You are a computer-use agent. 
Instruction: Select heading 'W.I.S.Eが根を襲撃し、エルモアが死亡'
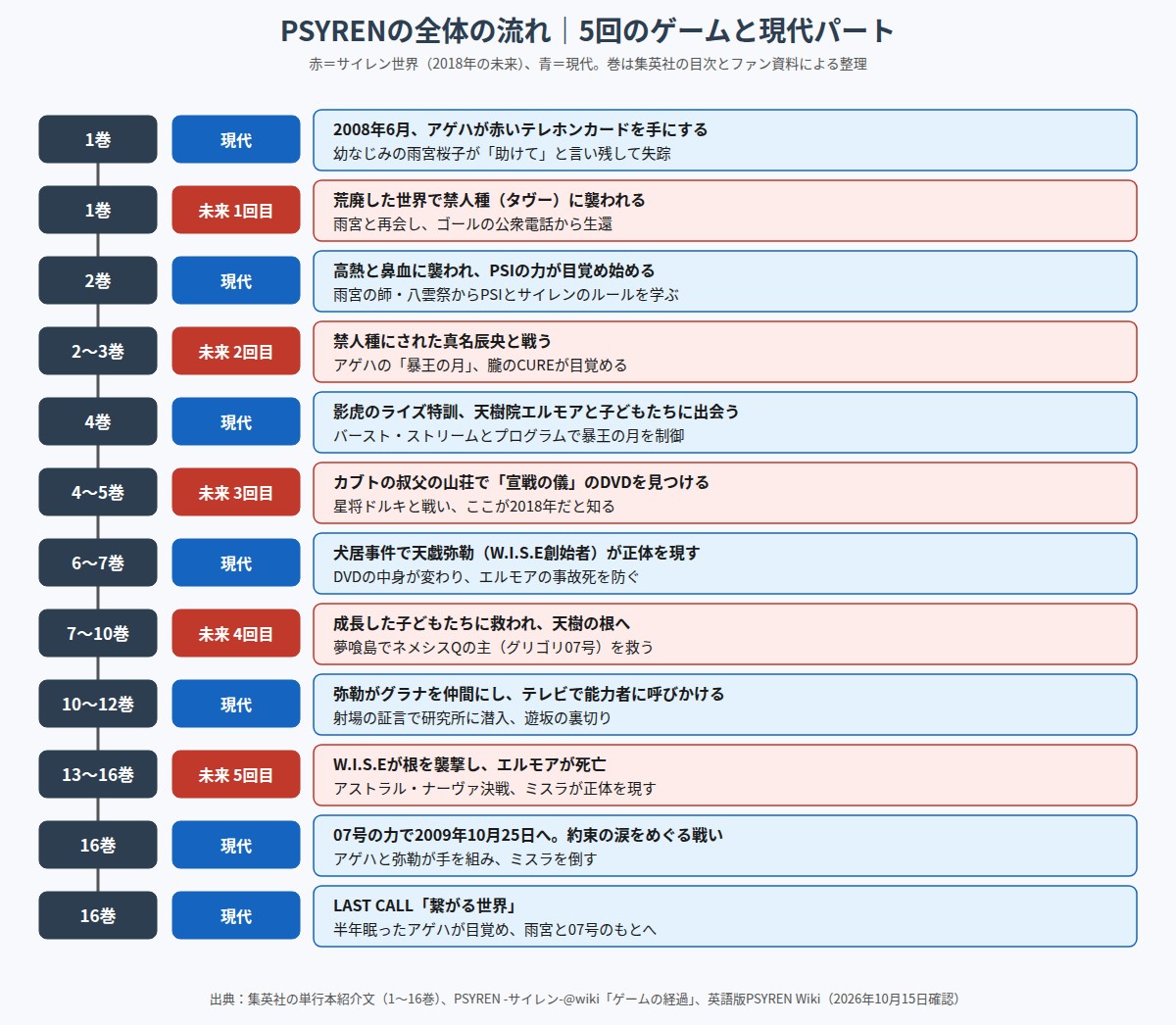click(x=469, y=764)
